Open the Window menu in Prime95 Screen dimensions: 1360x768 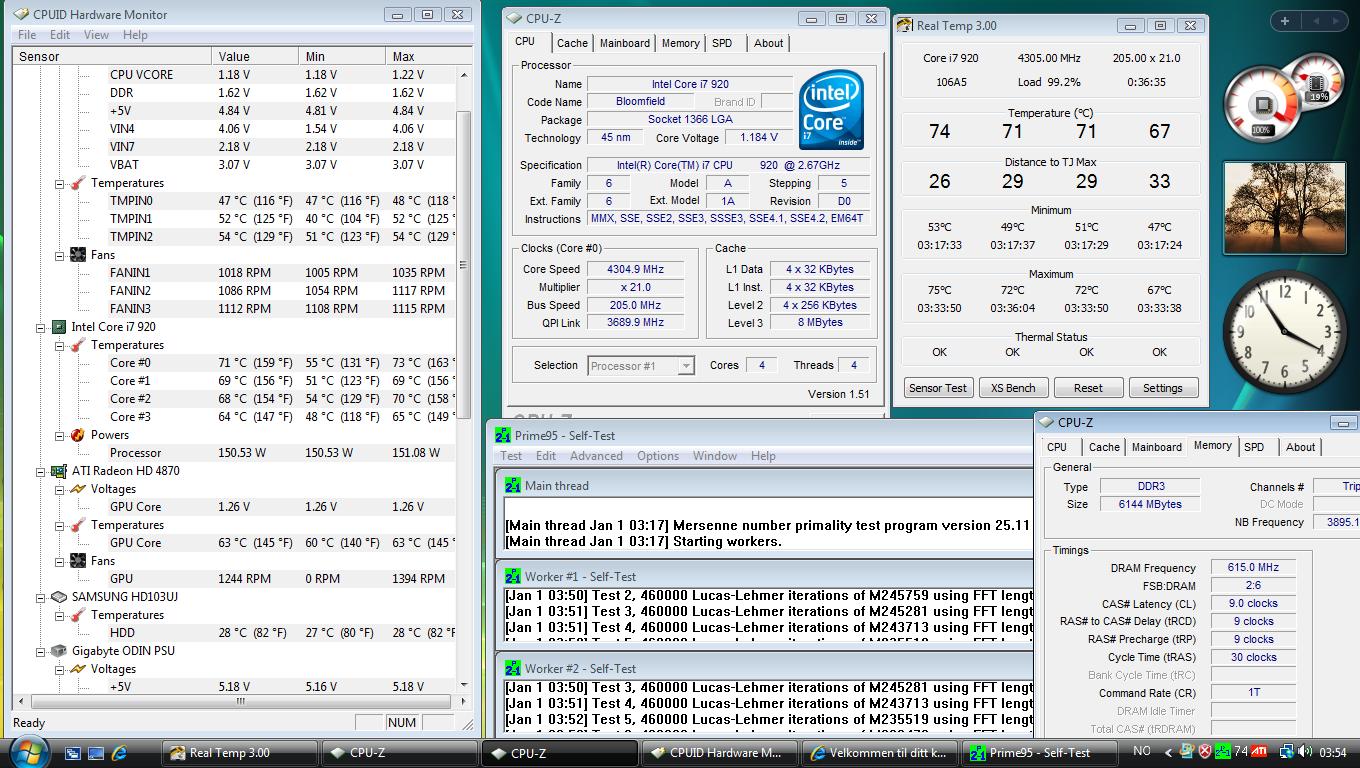click(x=715, y=456)
